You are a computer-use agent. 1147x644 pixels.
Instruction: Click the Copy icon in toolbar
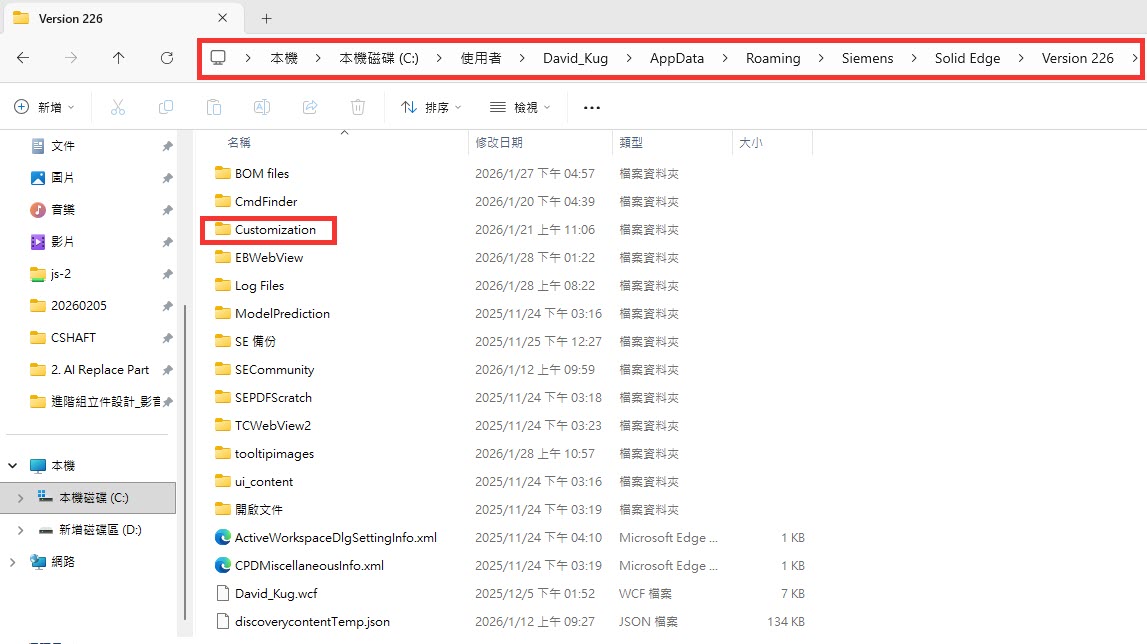tap(166, 107)
